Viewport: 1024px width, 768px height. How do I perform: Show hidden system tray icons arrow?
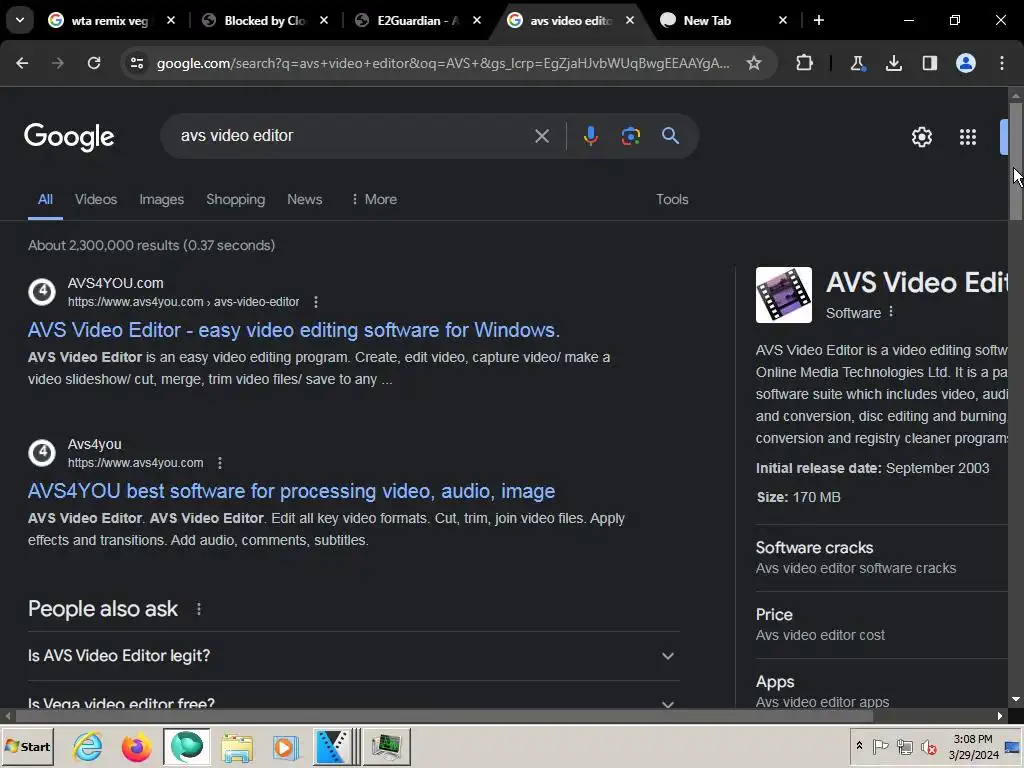click(x=859, y=746)
